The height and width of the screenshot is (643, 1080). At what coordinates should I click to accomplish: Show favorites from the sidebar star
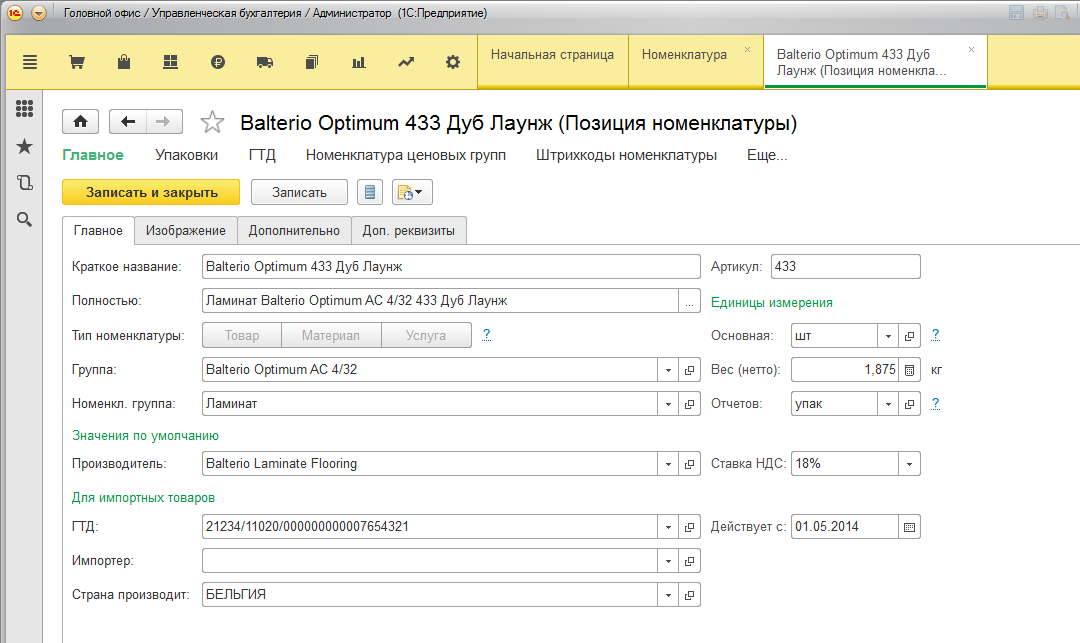click(x=24, y=146)
